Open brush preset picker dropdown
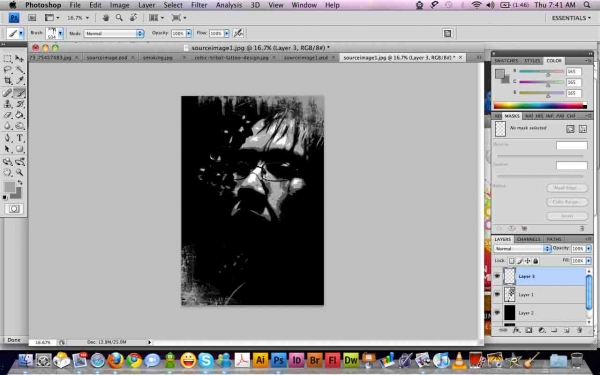Screen dimensions: 600x375 point(60,34)
